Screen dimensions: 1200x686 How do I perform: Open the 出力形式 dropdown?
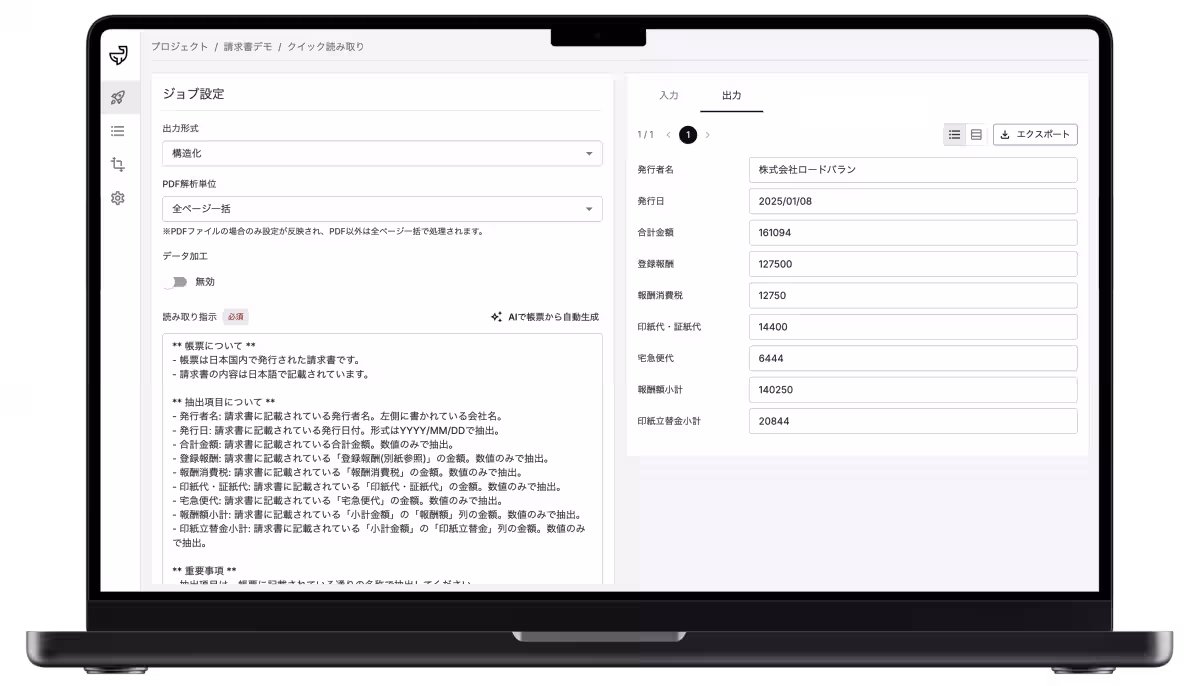[382, 153]
